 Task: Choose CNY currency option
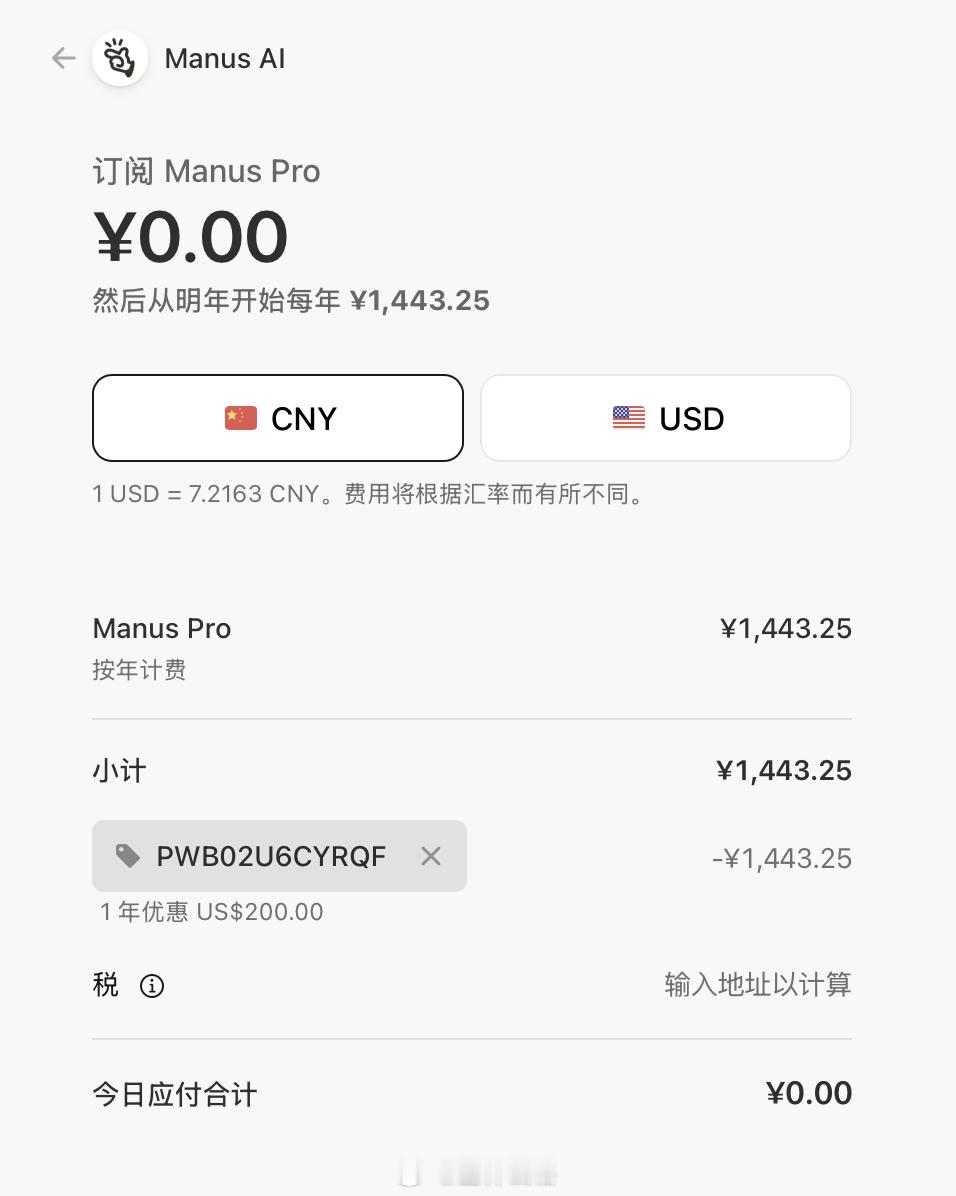278,418
